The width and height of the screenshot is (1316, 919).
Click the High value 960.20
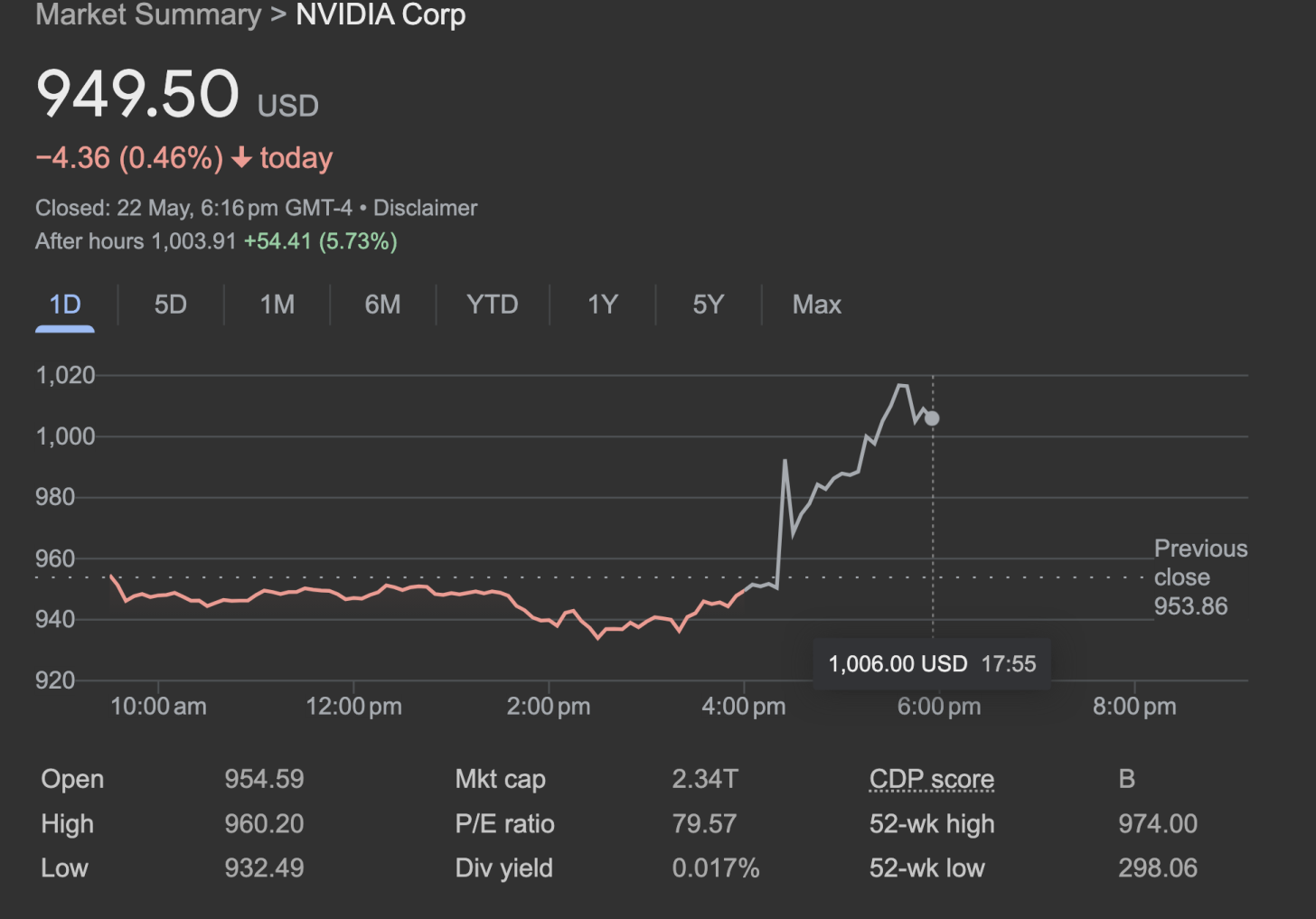264,824
